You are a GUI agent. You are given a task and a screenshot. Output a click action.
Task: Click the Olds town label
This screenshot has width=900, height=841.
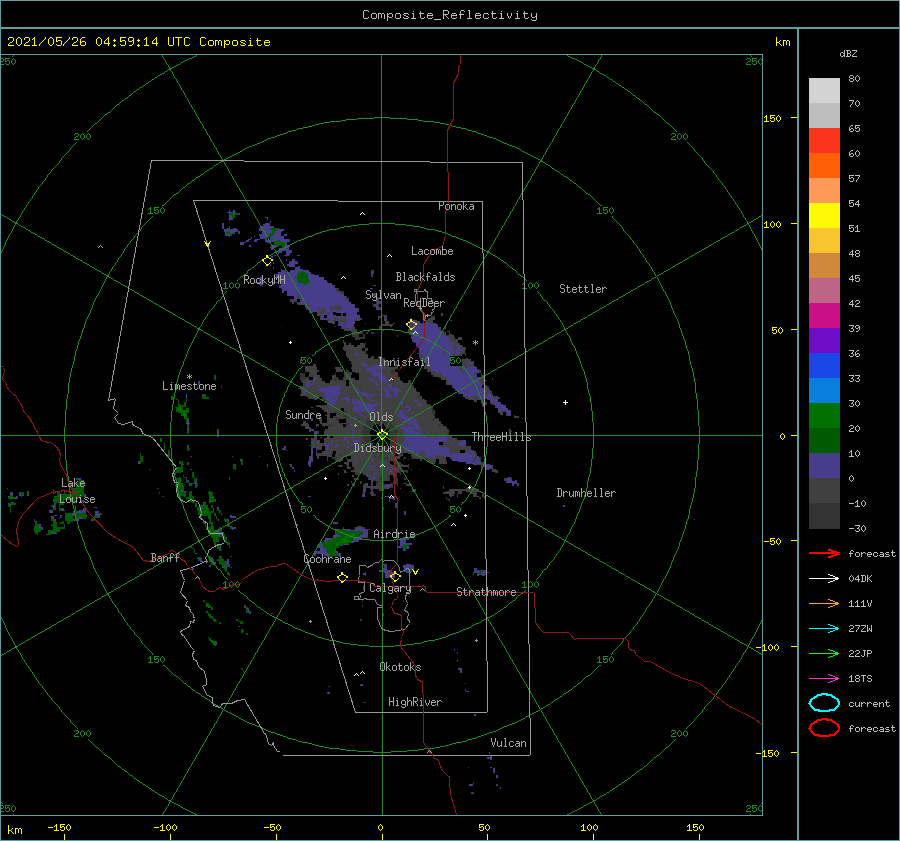pyautogui.click(x=381, y=417)
